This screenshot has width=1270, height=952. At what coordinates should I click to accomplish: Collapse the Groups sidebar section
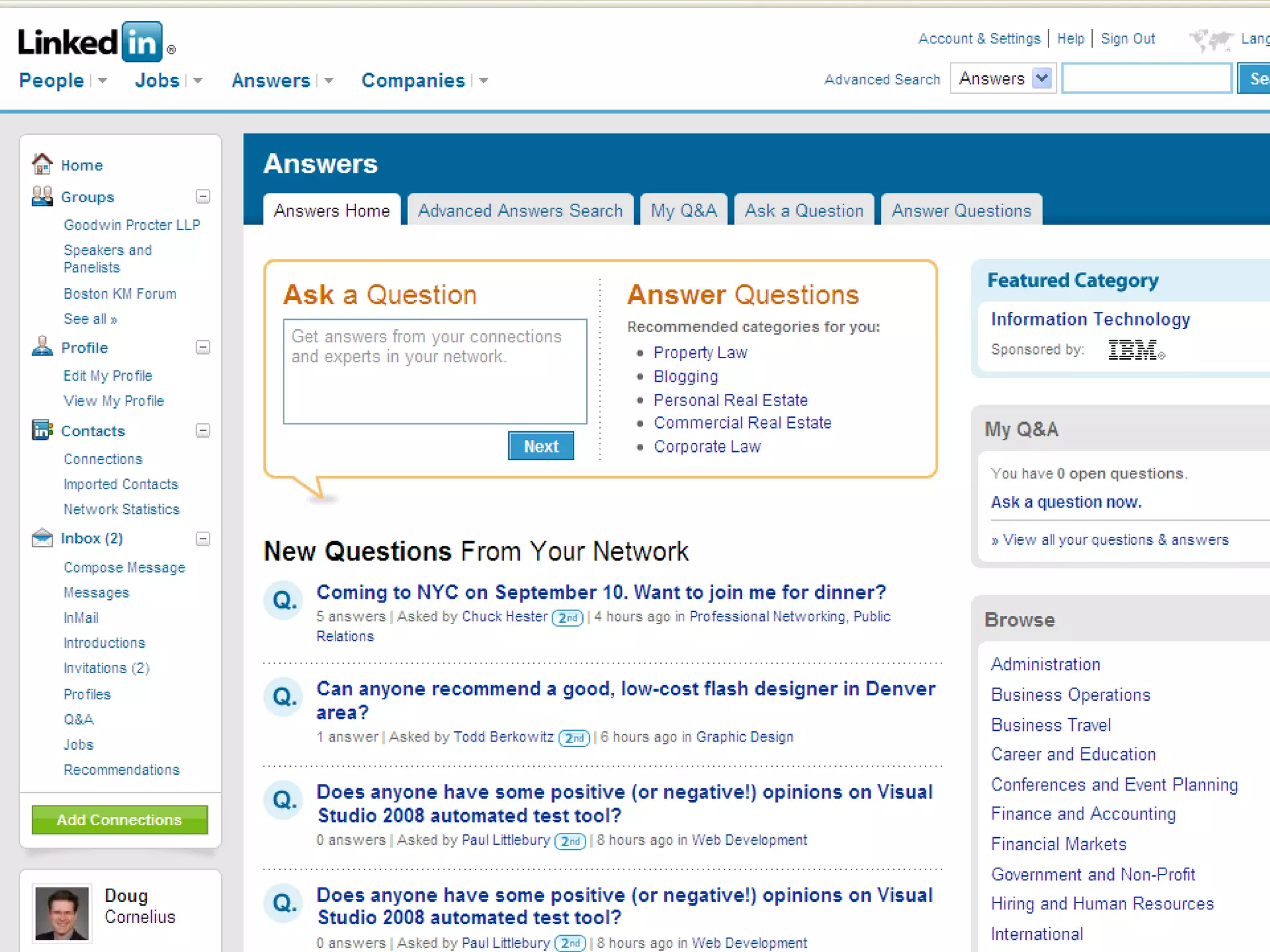coord(203,196)
